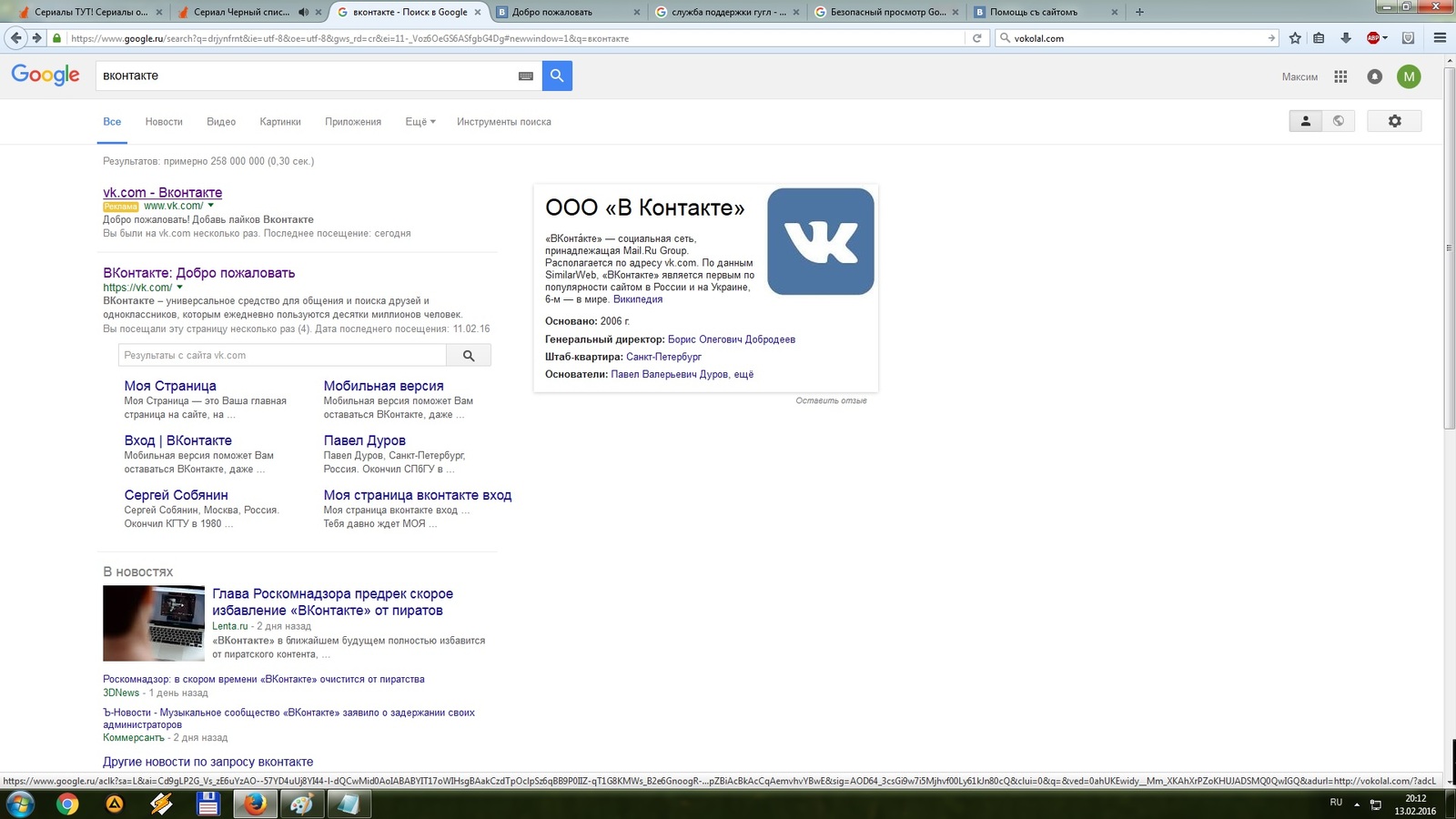The height and width of the screenshot is (819, 1456).
Task: Click 'Оставить отзыв' feedback link
Action: pyautogui.click(x=831, y=400)
